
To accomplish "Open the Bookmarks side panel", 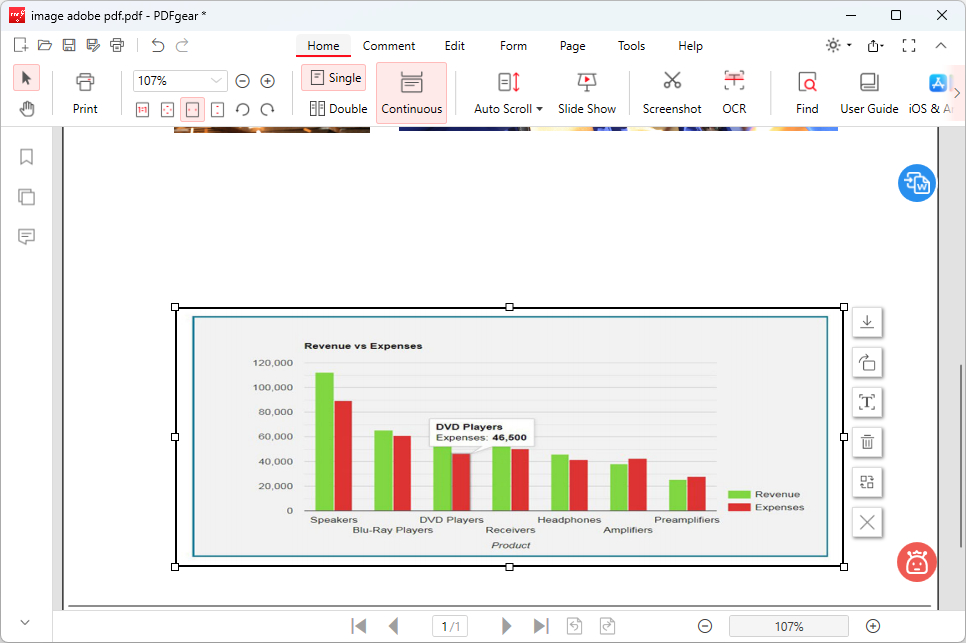I will (26, 157).
